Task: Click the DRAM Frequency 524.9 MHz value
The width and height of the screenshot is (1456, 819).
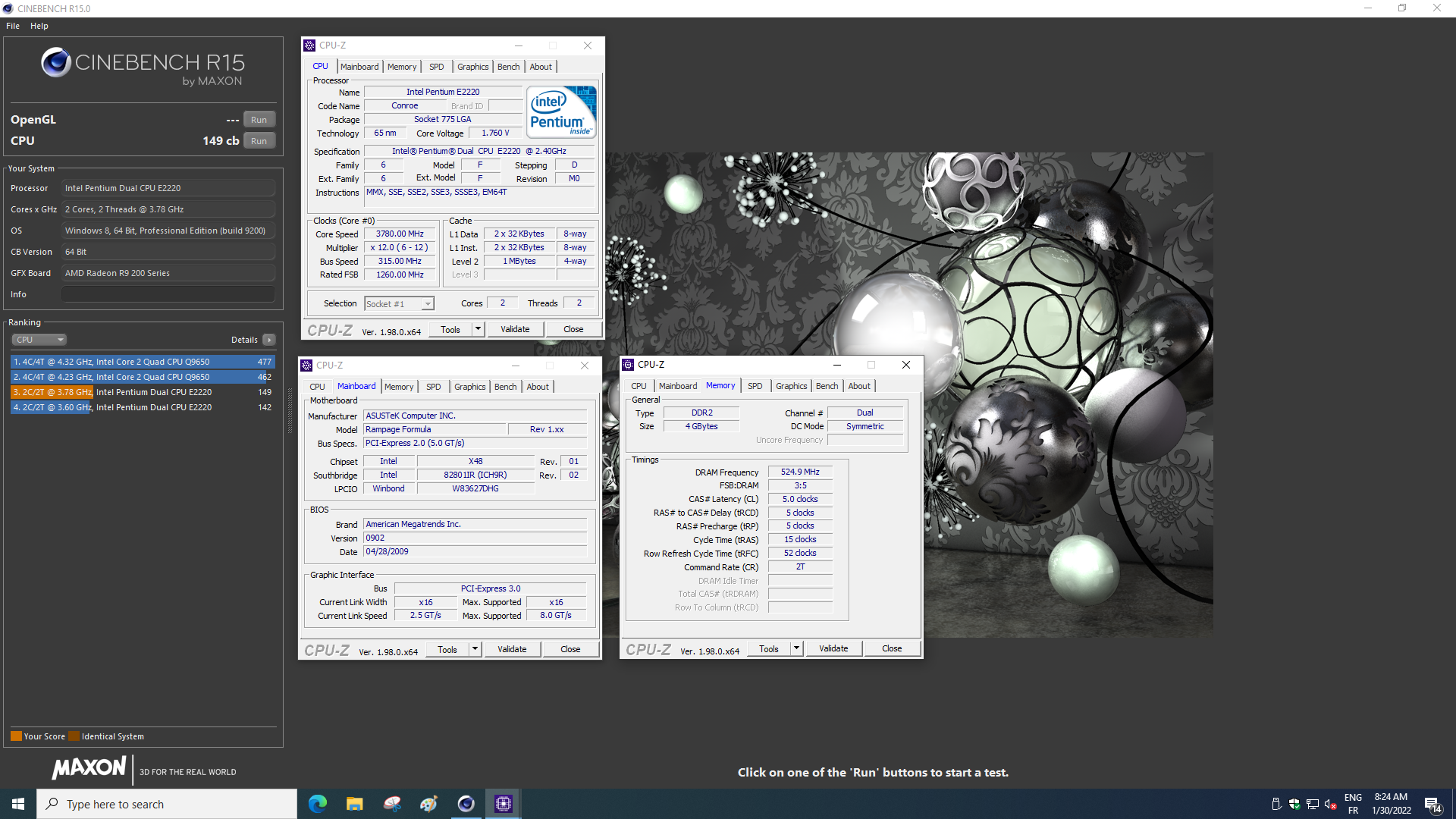Action: [800, 472]
